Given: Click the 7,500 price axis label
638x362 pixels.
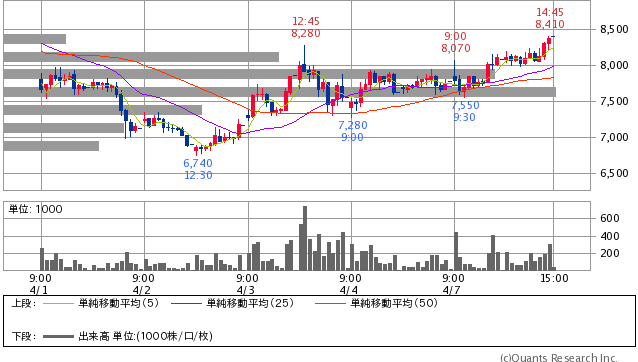Looking at the screenshot, I should [x=614, y=101].
